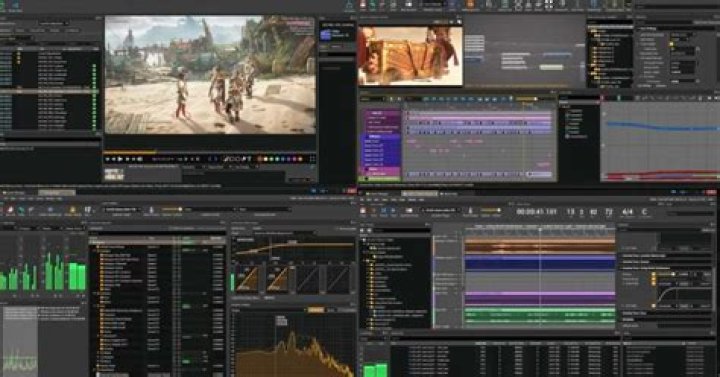This screenshot has height=377, width=720.
Task: Change the 4/4 time signature field
Action: click(x=627, y=212)
